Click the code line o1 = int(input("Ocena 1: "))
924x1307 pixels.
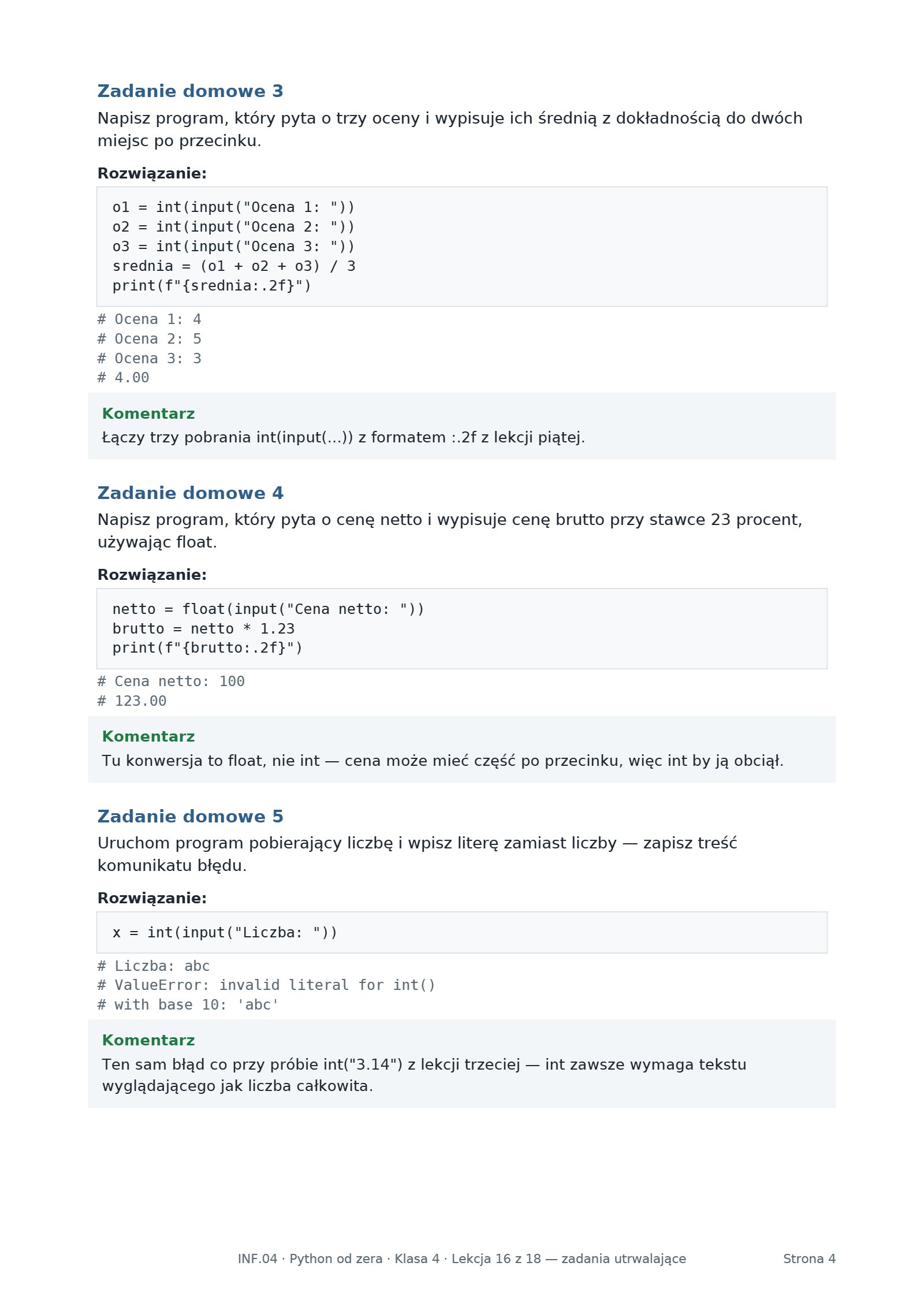pos(233,207)
